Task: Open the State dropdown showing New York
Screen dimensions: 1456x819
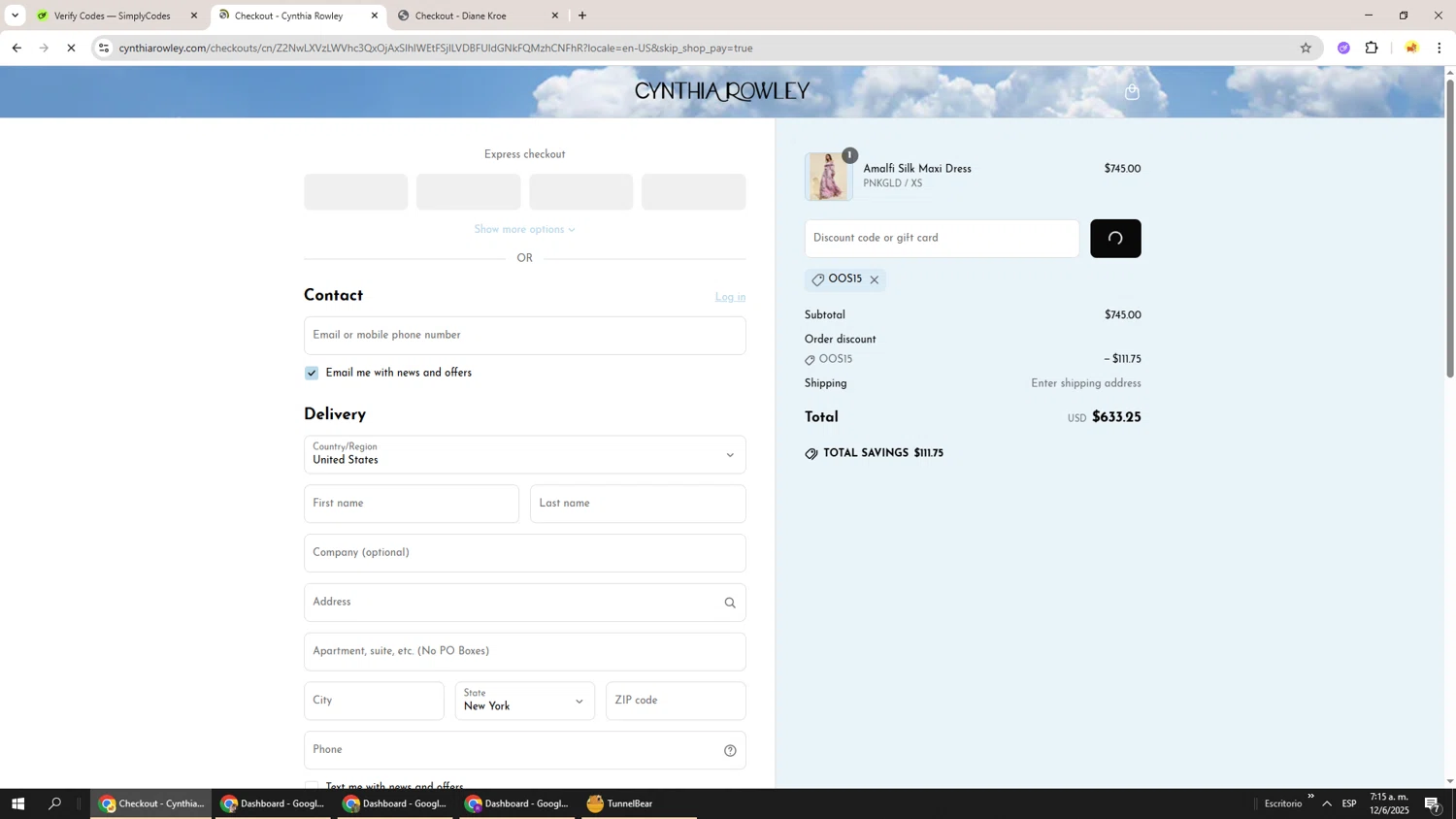Action: [525, 701]
